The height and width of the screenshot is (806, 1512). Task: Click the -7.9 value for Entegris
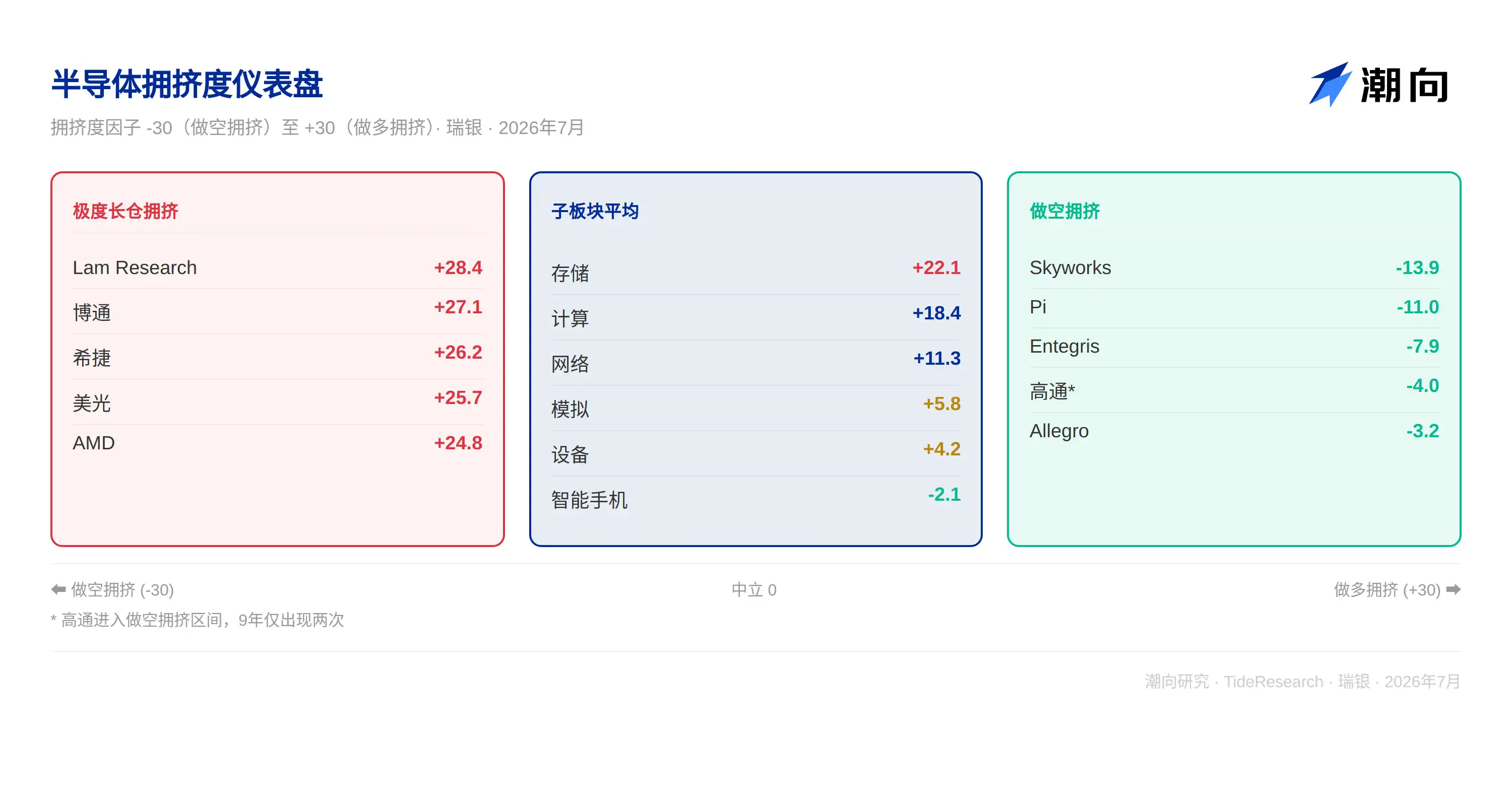(1422, 346)
